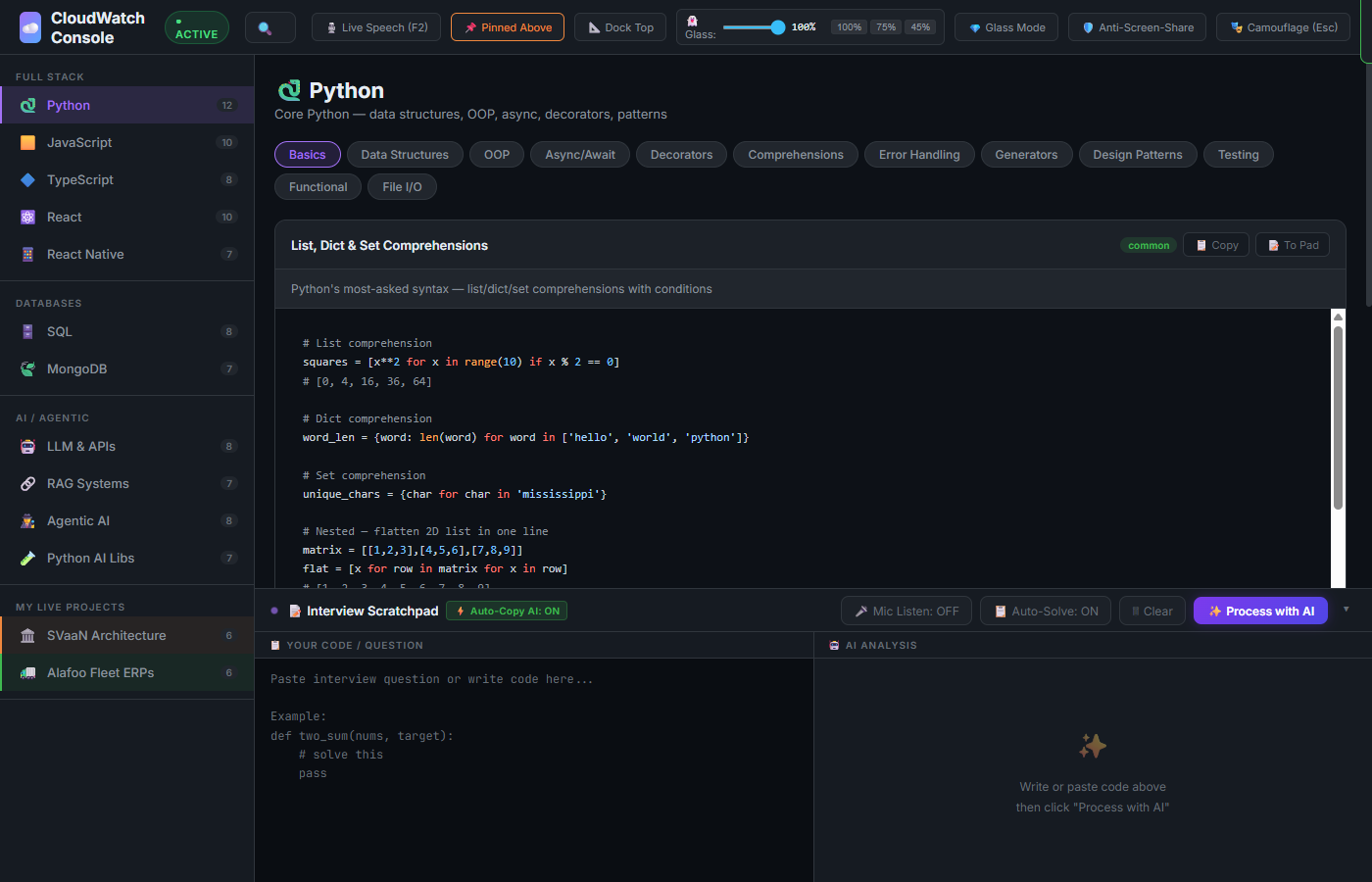
Task: Clear the interview scratchpad
Action: point(1152,611)
